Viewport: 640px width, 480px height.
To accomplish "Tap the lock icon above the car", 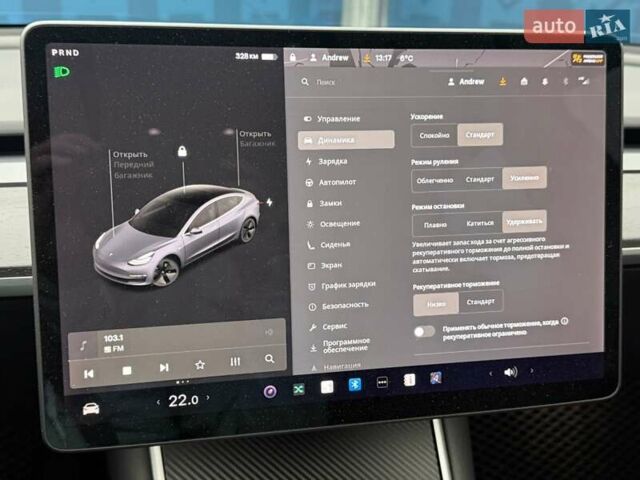I will click(182, 151).
